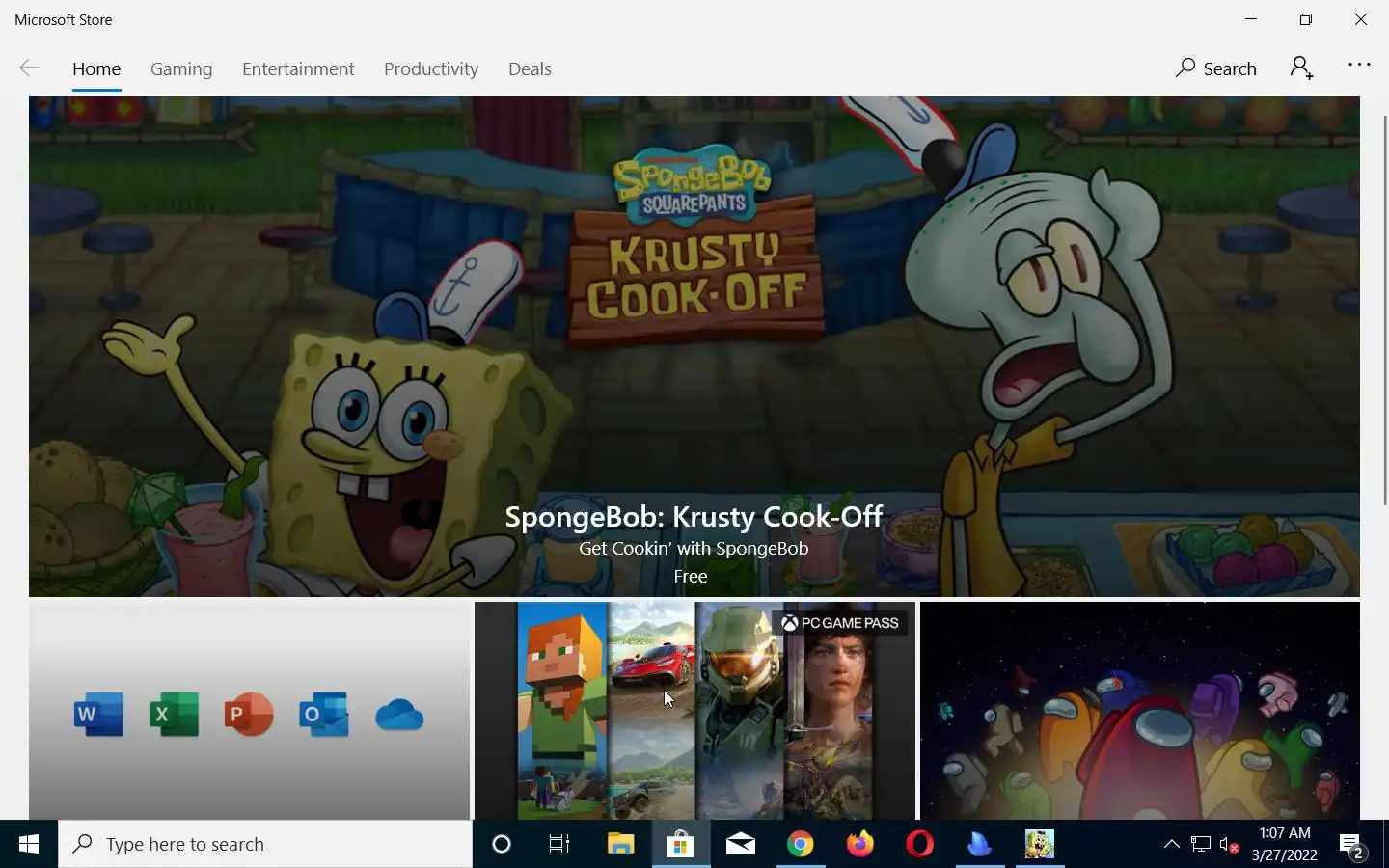1389x868 pixels.
Task: Click the Outlook icon in Office tile
Action: point(324,714)
